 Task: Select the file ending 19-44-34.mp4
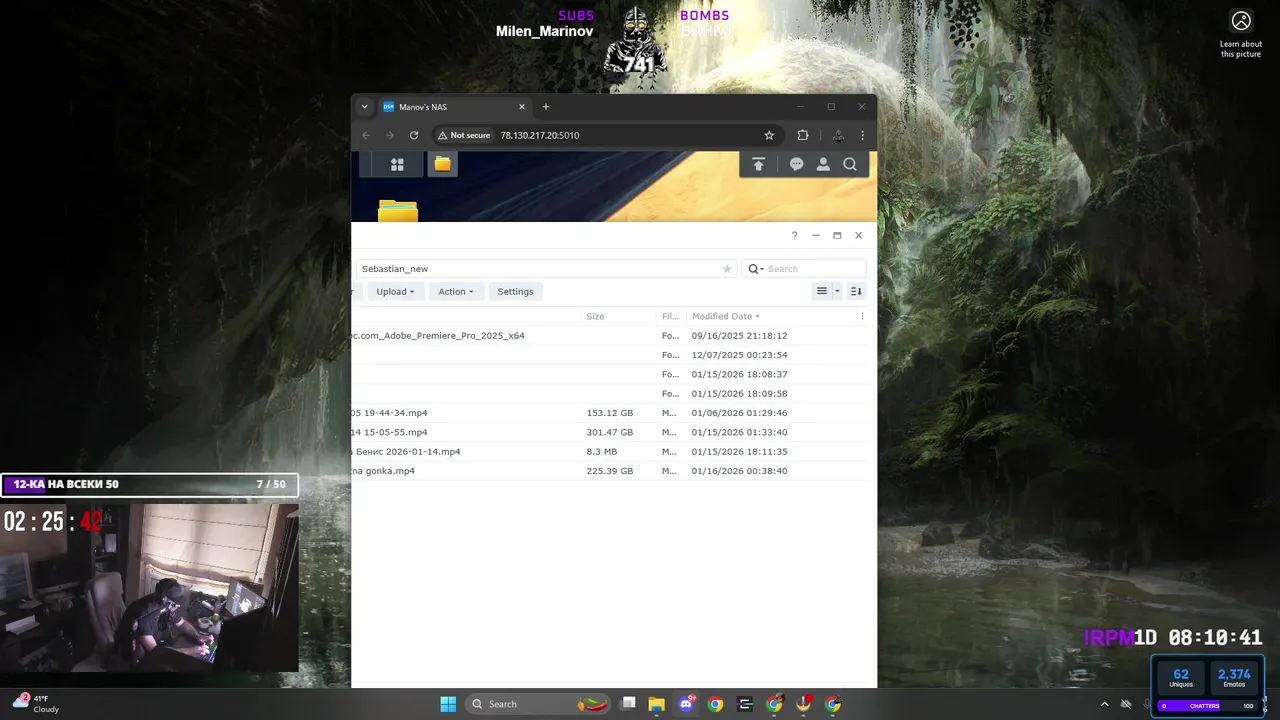(x=609, y=413)
